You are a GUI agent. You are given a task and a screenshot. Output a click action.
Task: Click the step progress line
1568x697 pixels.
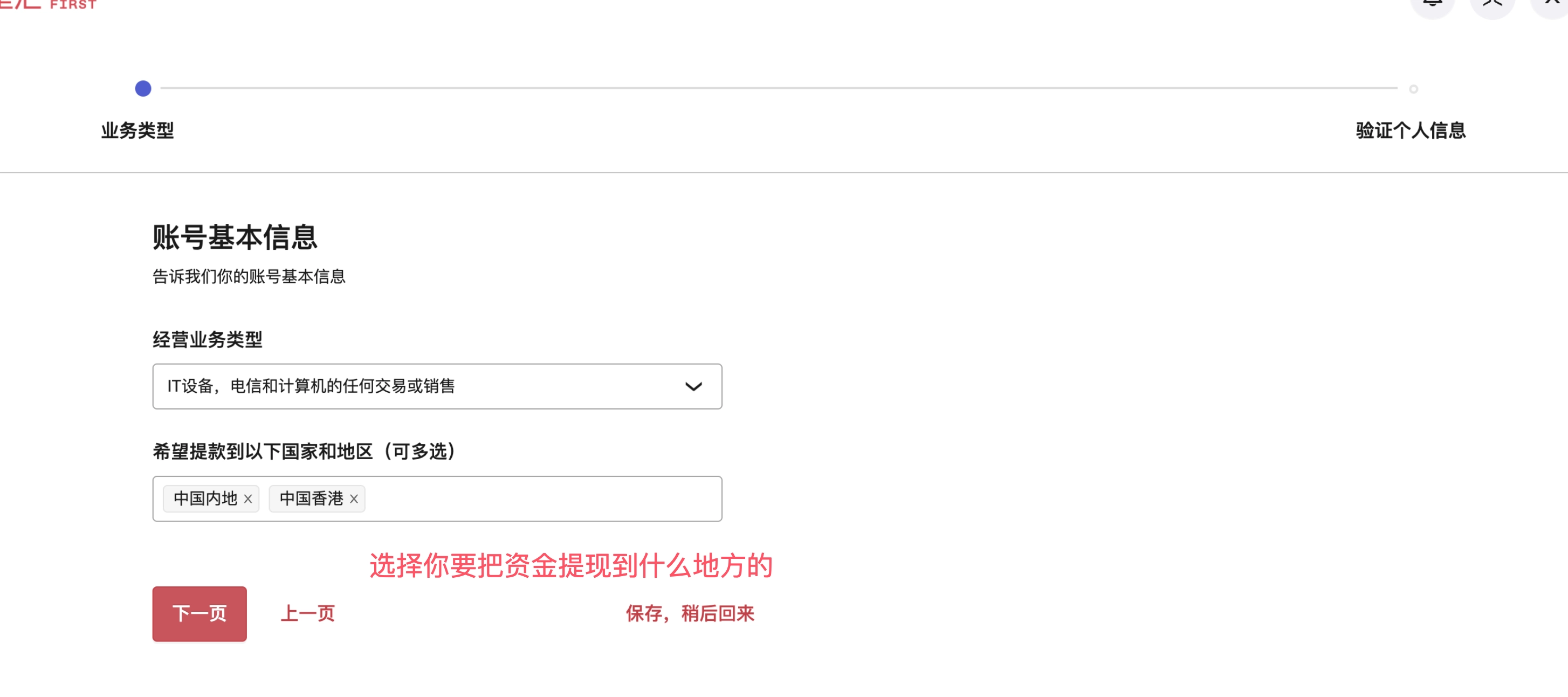(778, 88)
